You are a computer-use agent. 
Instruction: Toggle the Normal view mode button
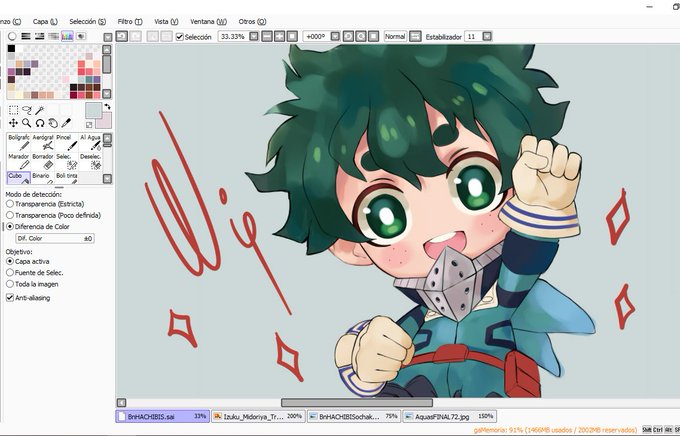pyautogui.click(x=395, y=36)
